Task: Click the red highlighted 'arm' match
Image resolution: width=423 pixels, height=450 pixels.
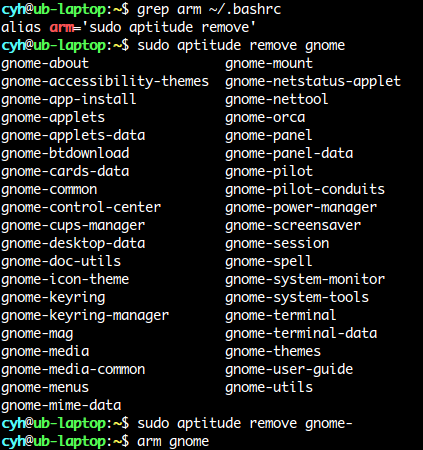Action: 61,27
